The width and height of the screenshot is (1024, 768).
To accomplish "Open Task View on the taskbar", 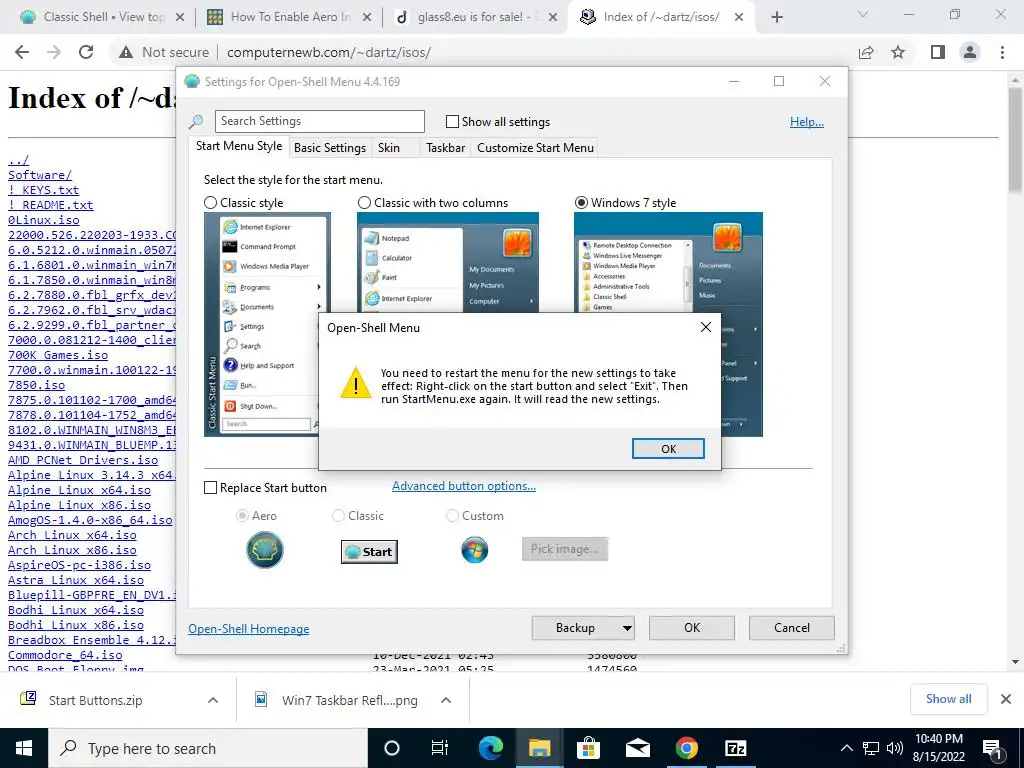I will click(440, 748).
